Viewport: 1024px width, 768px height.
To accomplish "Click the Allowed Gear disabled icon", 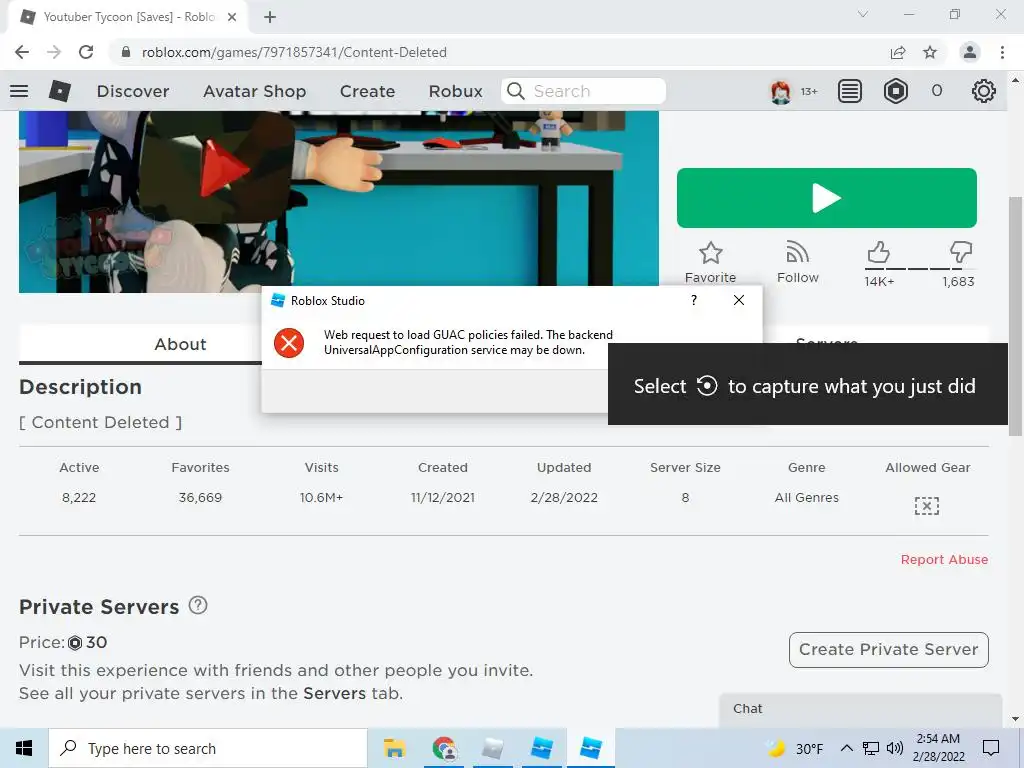I will (x=927, y=505).
